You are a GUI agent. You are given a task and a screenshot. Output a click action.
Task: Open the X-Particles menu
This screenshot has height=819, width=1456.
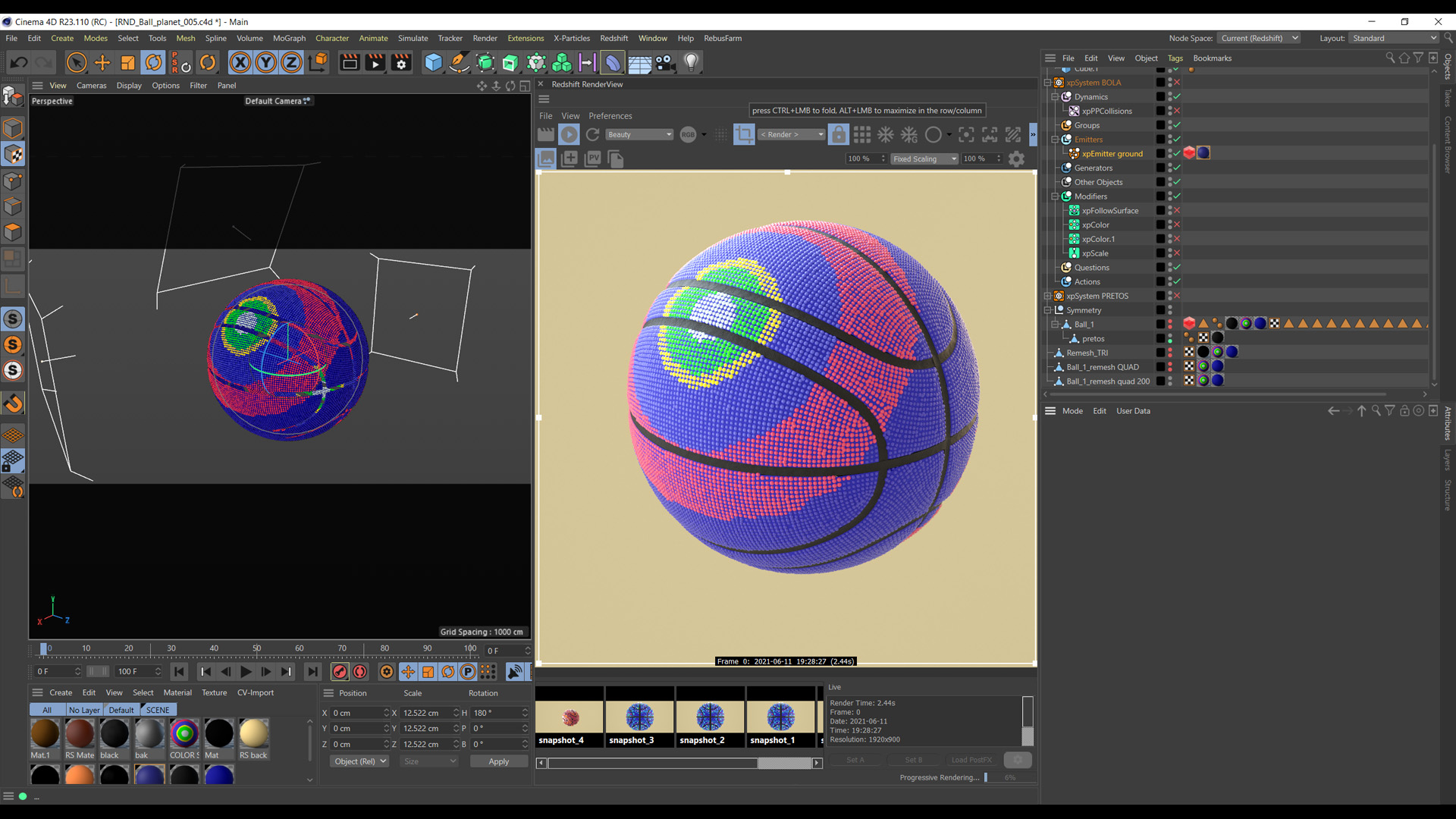[x=571, y=38]
